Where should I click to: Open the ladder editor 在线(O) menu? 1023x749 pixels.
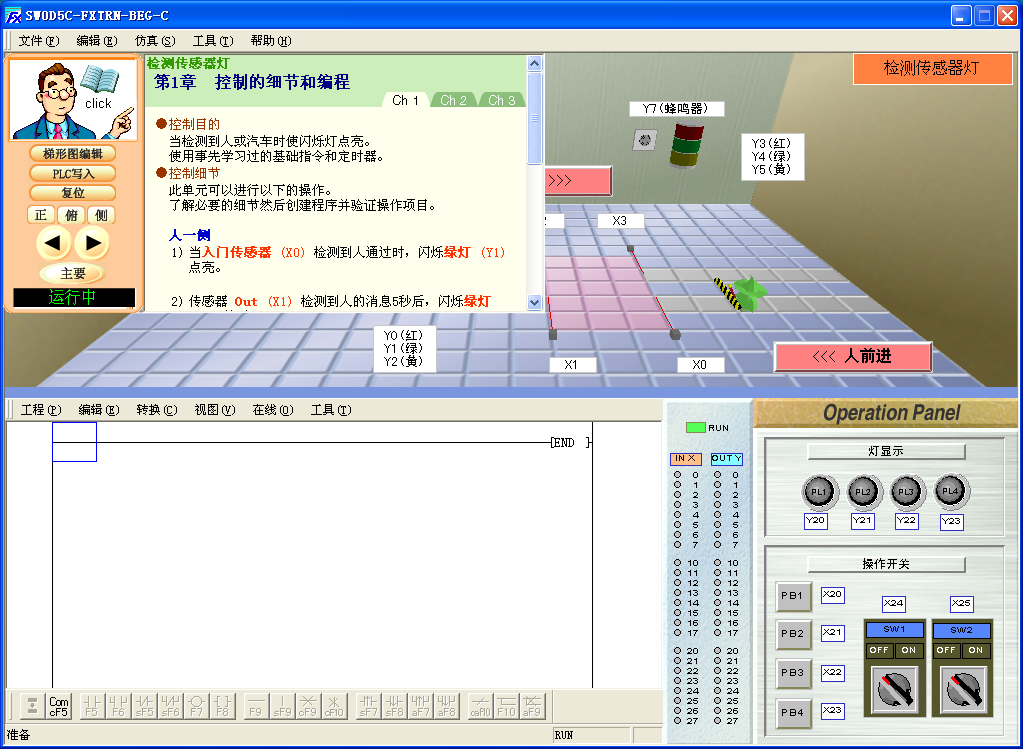272,410
